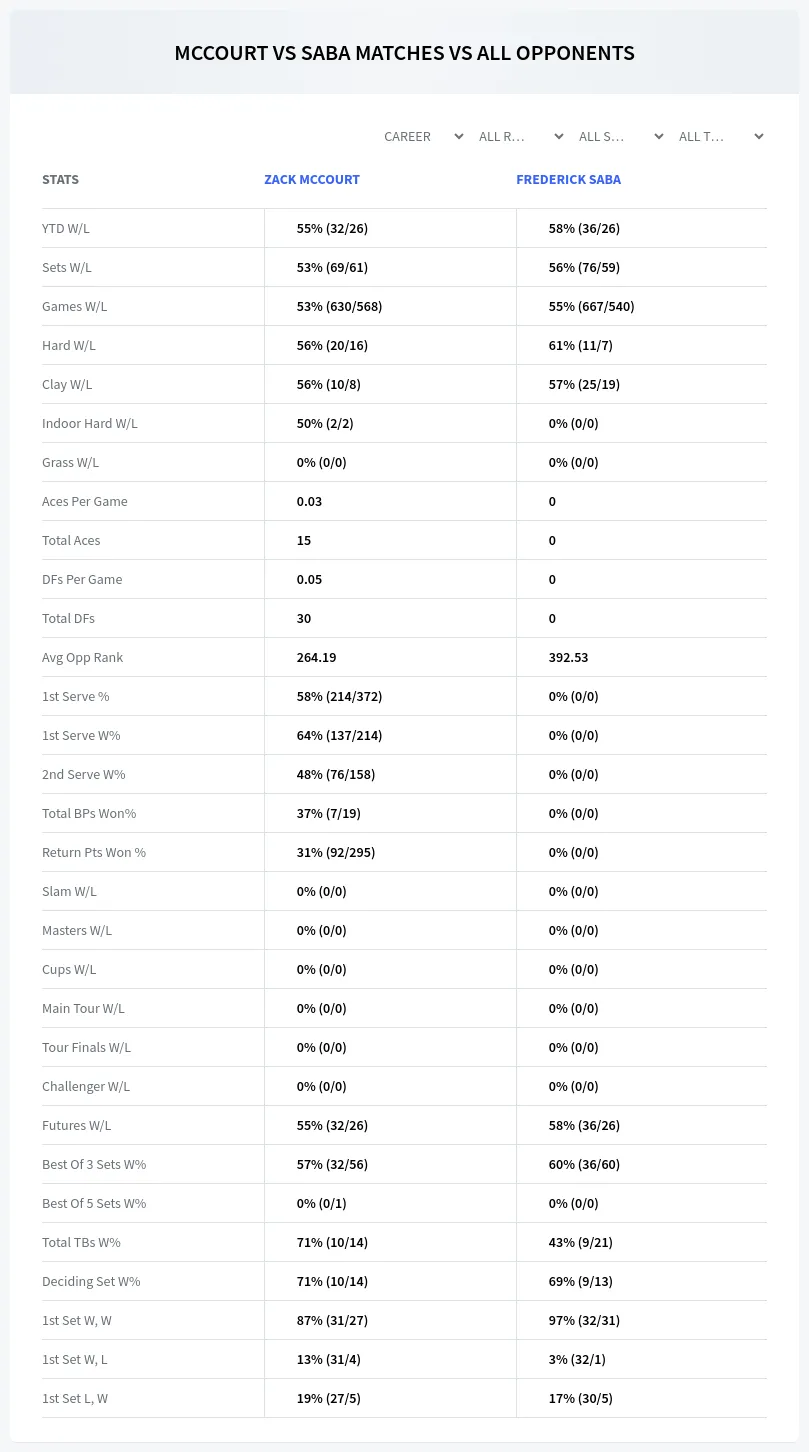Click Saba's Clay W/L value 57% (25/19)
Viewport: 809px width, 1452px height.
click(584, 384)
